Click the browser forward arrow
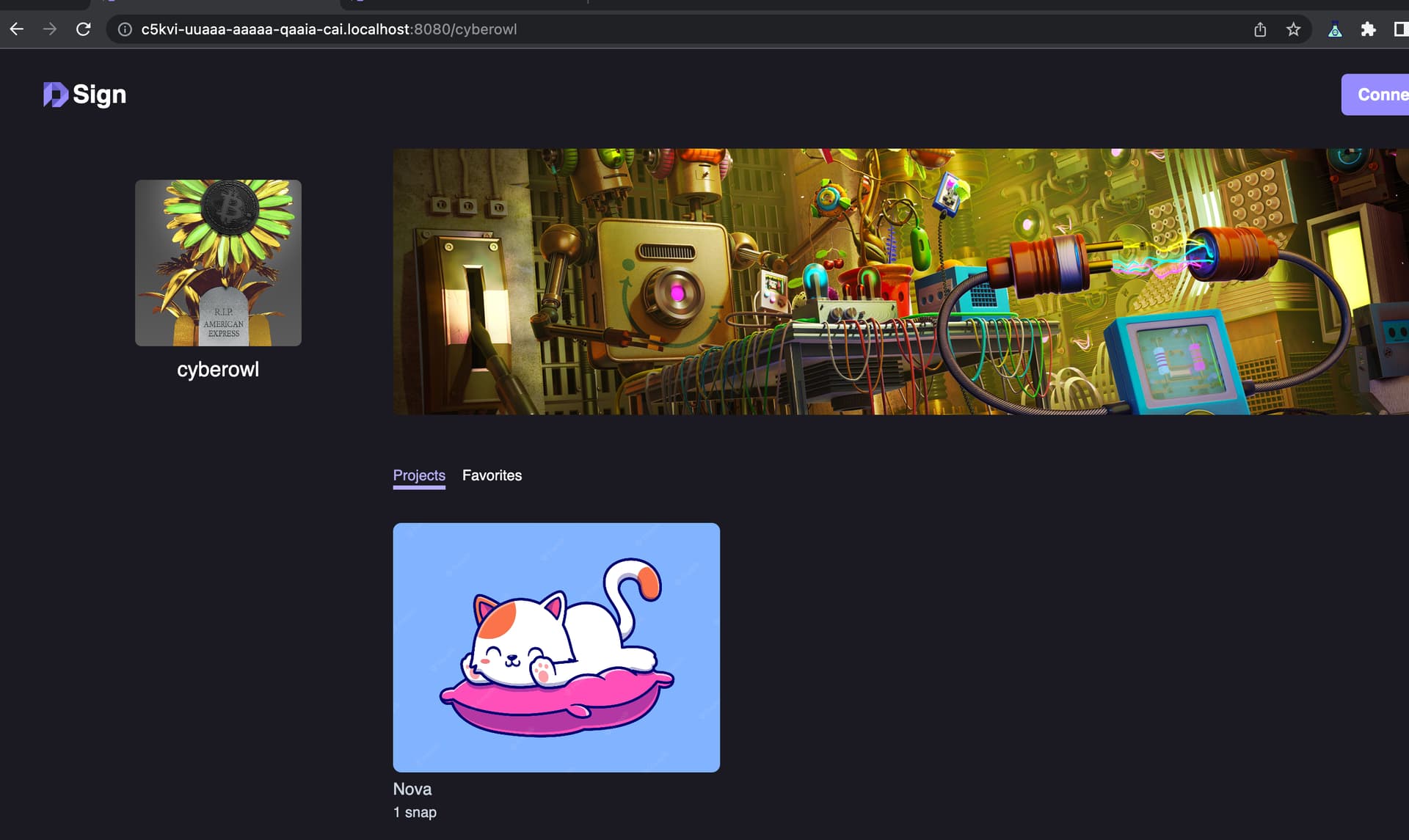This screenshot has width=1409, height=840. (x=50, y=29)
